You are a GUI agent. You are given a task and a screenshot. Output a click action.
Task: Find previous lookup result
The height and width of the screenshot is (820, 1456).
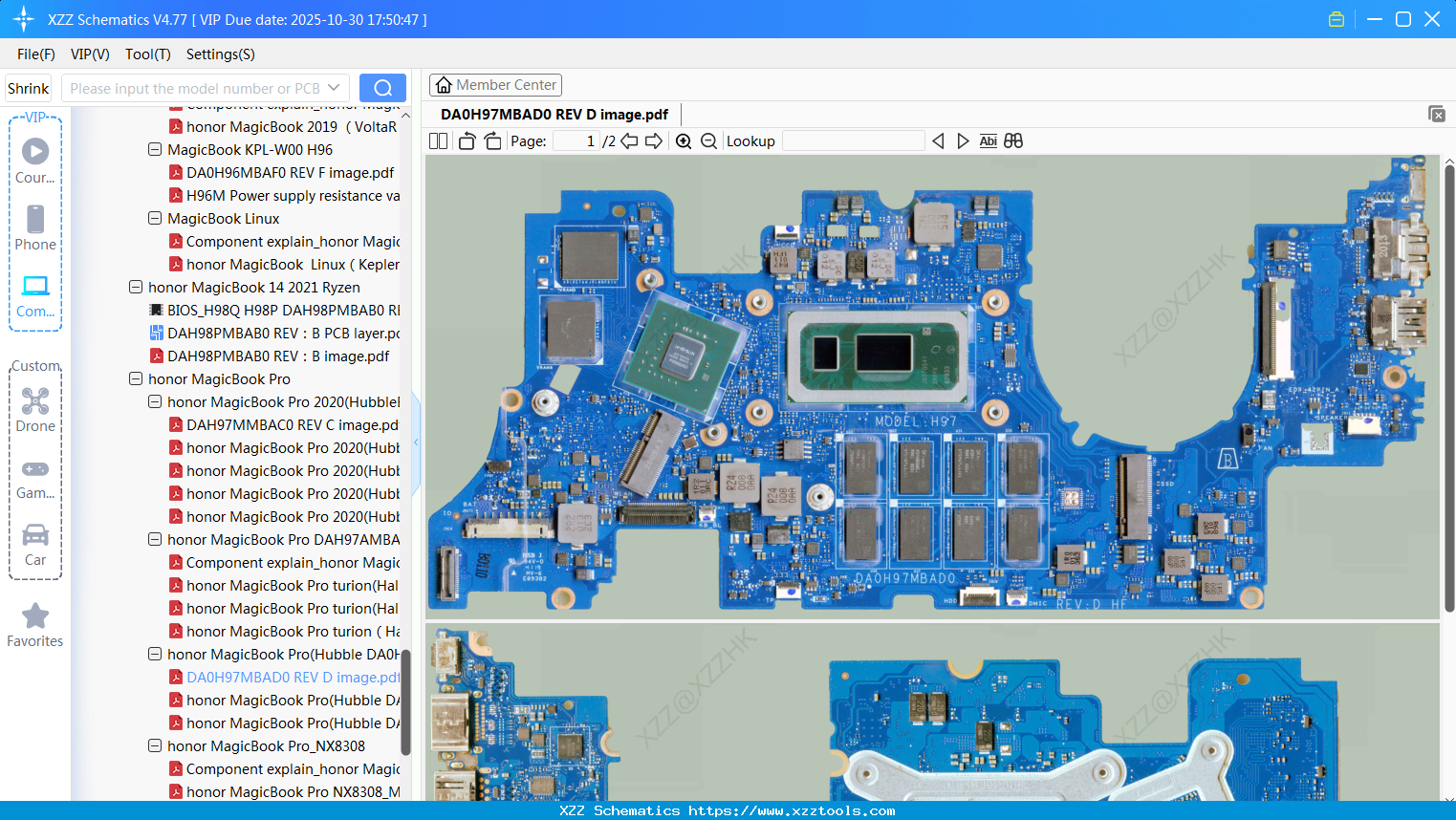938,141
